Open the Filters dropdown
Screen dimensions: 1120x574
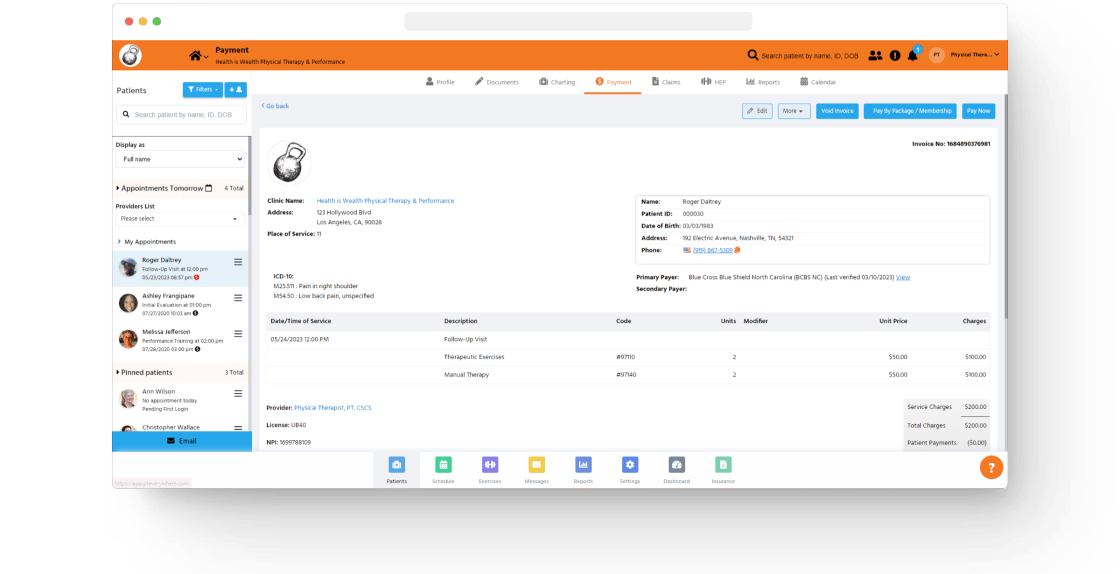pyautogui.click(x=203, y=90)
